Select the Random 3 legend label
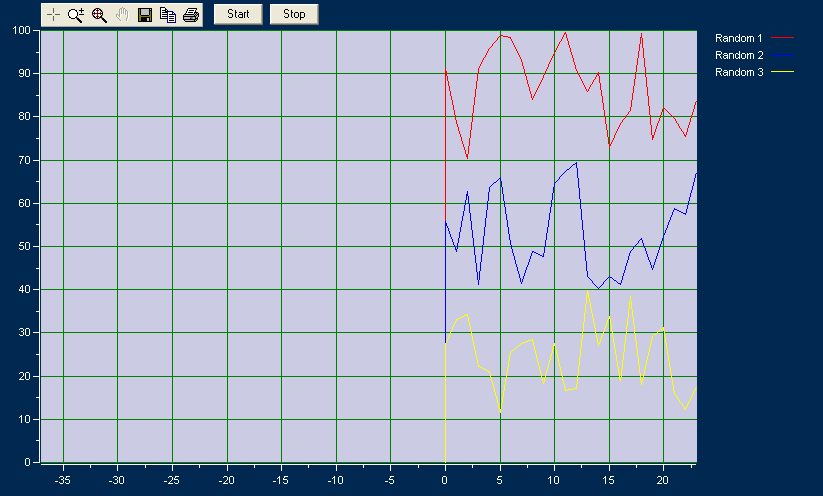The width and height of the screenshot is (823, 496). point(739,72)
